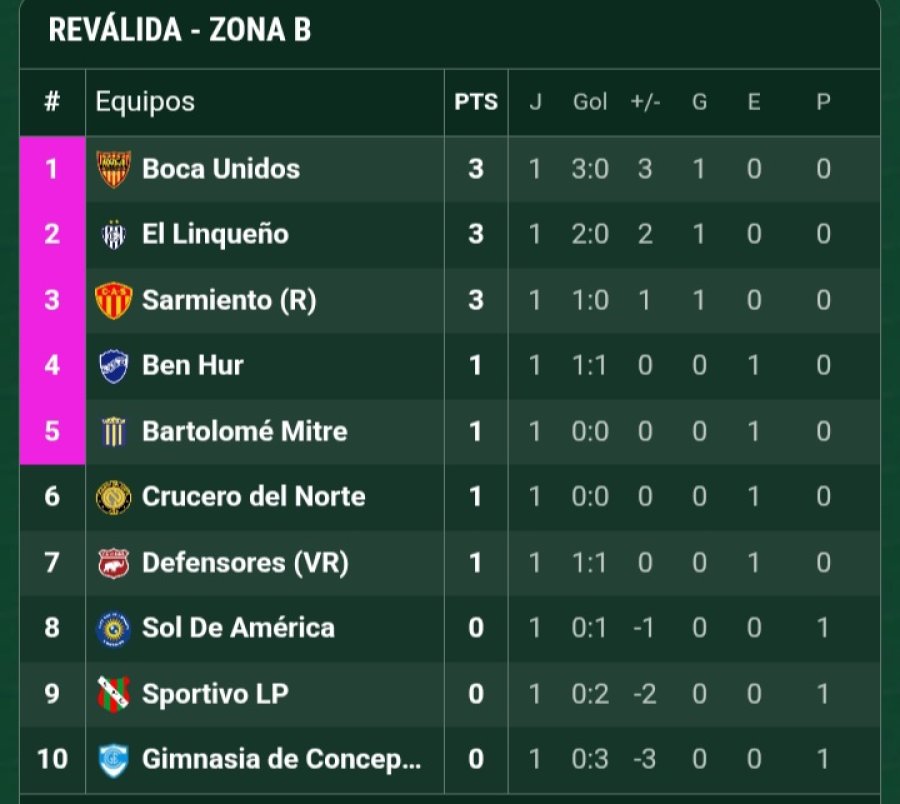
Task: Click the pink position 5 badge
Action: pyautogui.click(x=52, y=432)
